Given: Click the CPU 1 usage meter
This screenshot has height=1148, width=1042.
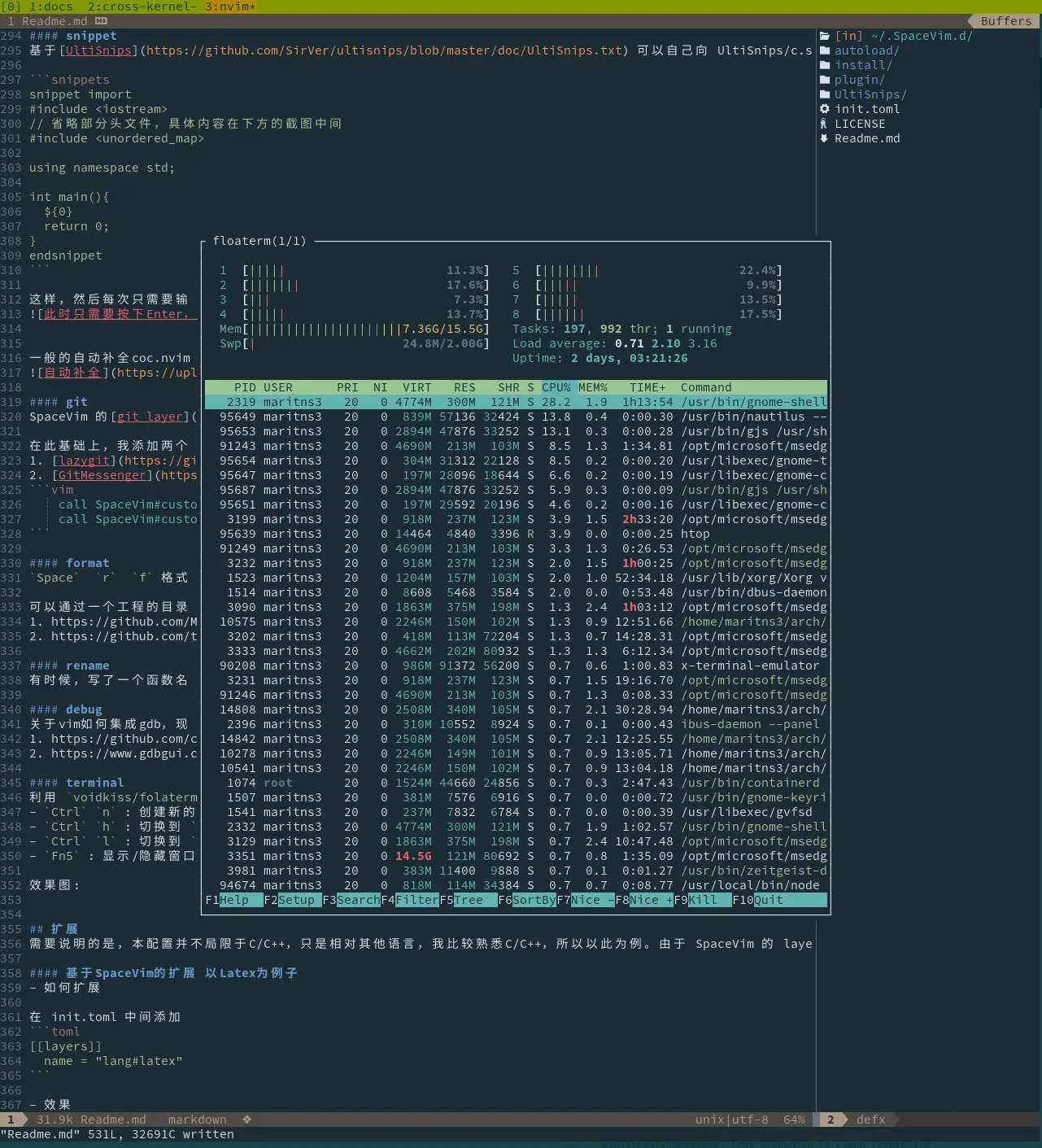Looking at the screenshot, I should 355,270.
